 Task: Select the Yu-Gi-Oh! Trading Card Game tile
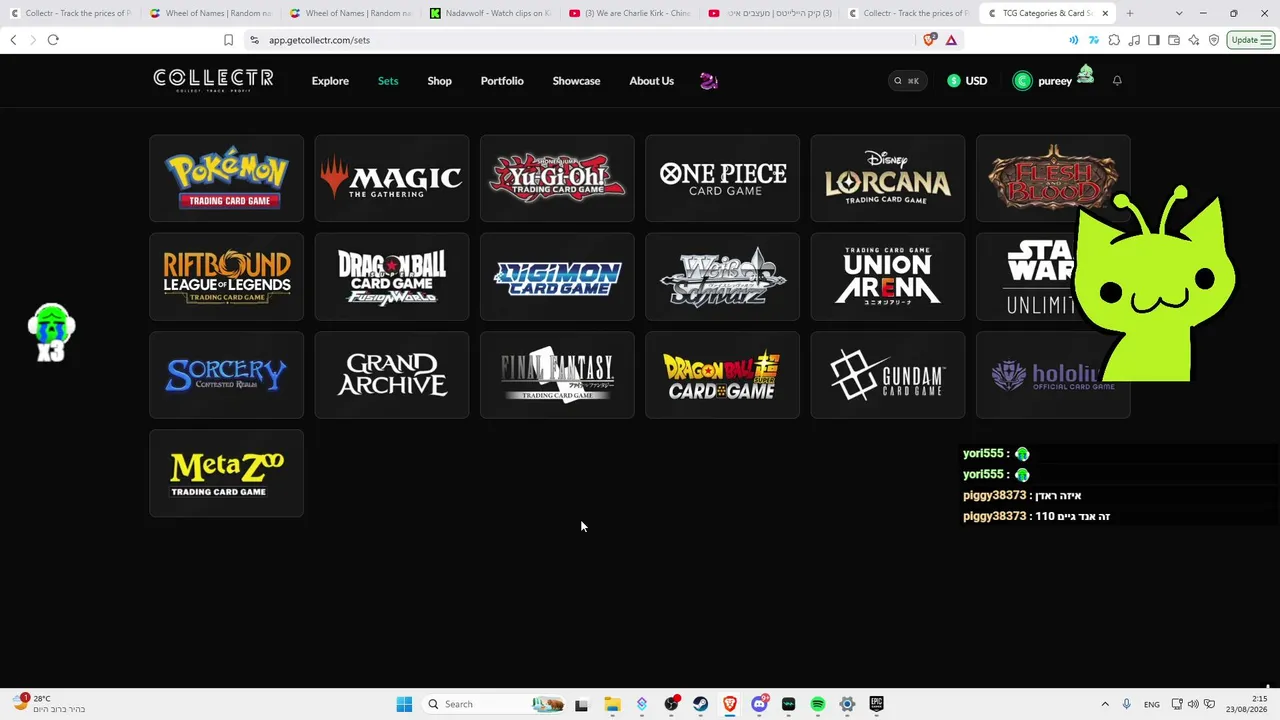click(557, 178)
